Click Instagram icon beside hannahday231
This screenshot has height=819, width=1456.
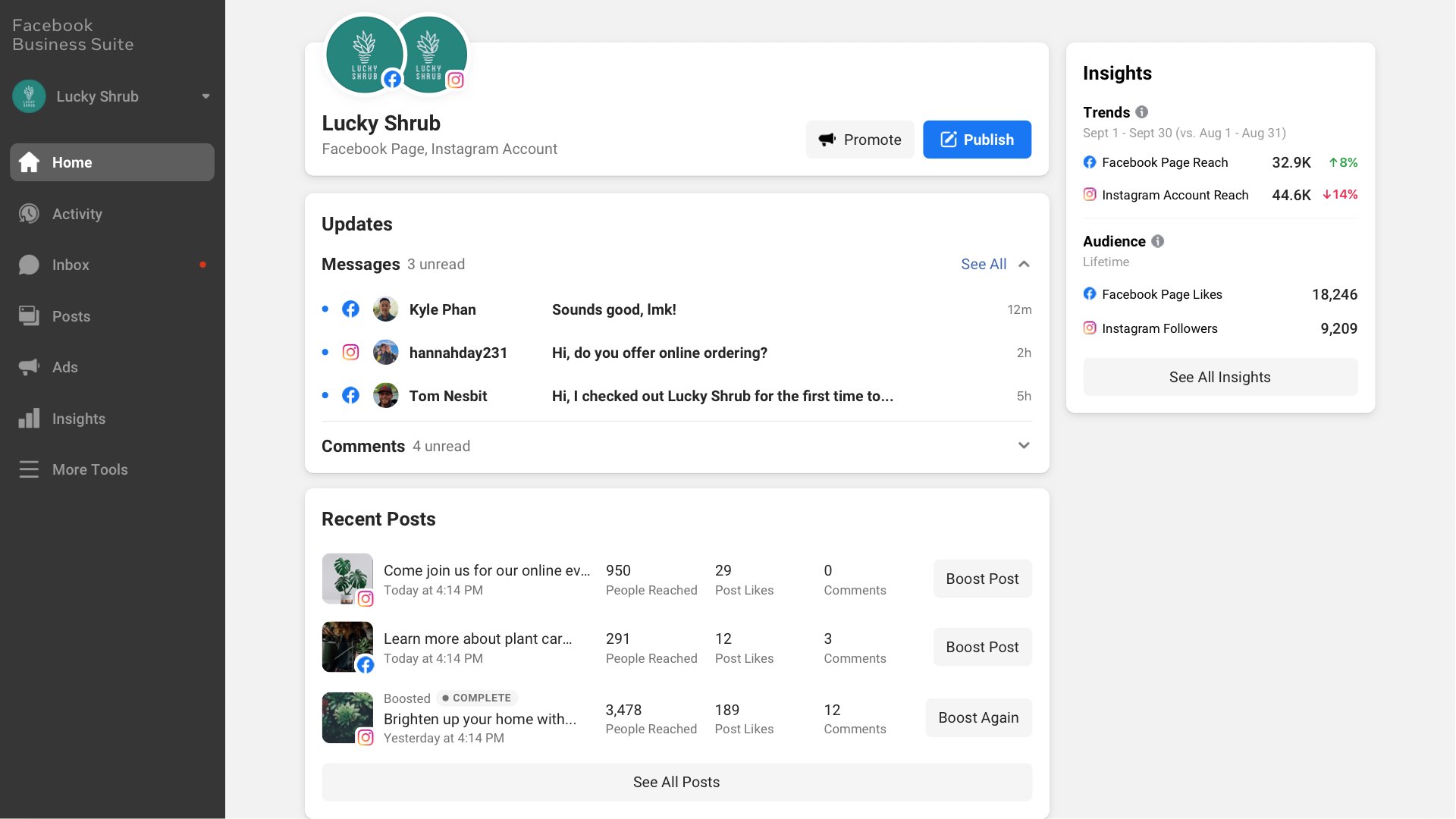350,352
